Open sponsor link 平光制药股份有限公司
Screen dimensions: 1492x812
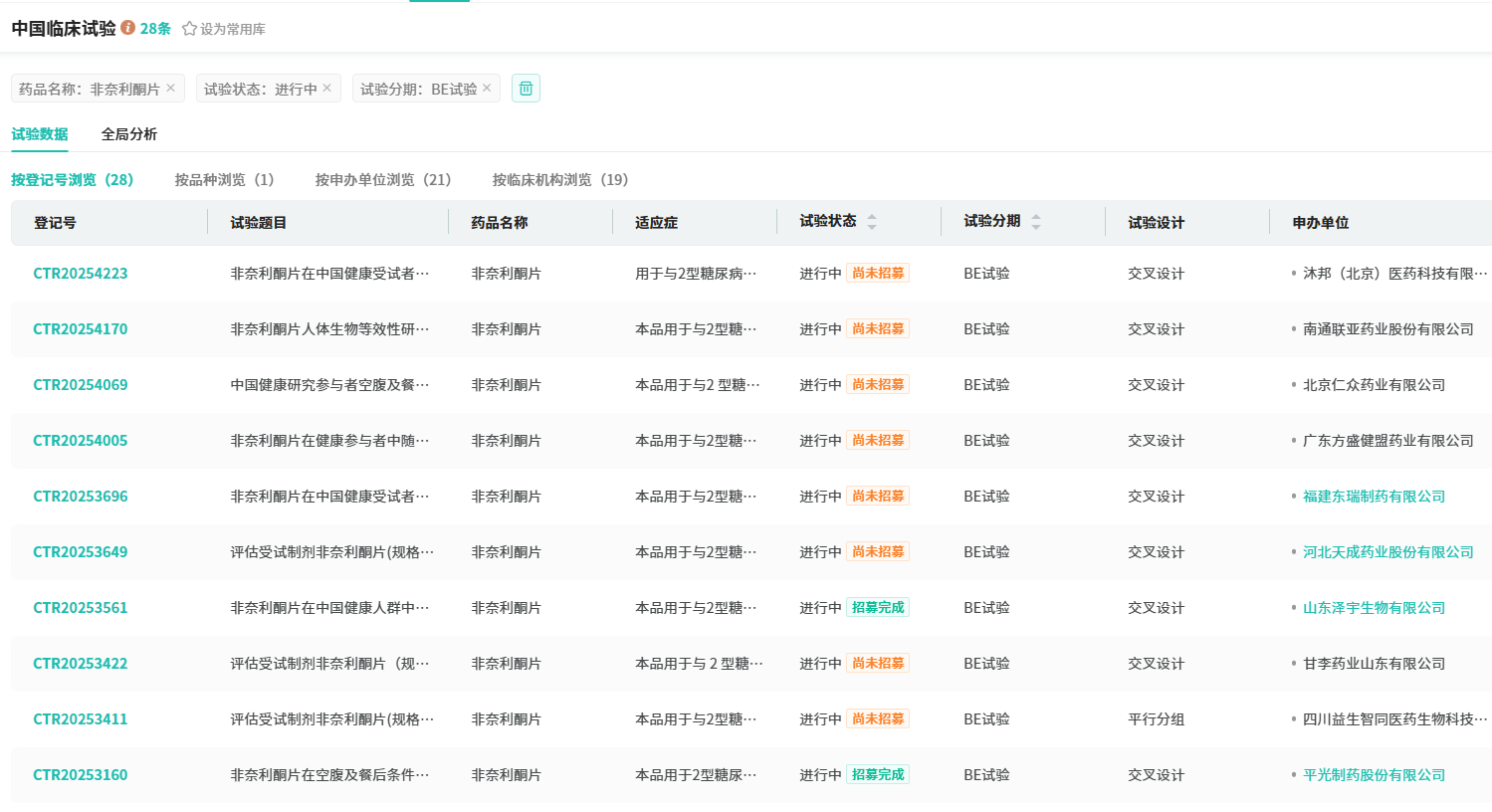tap(1374, 775)
